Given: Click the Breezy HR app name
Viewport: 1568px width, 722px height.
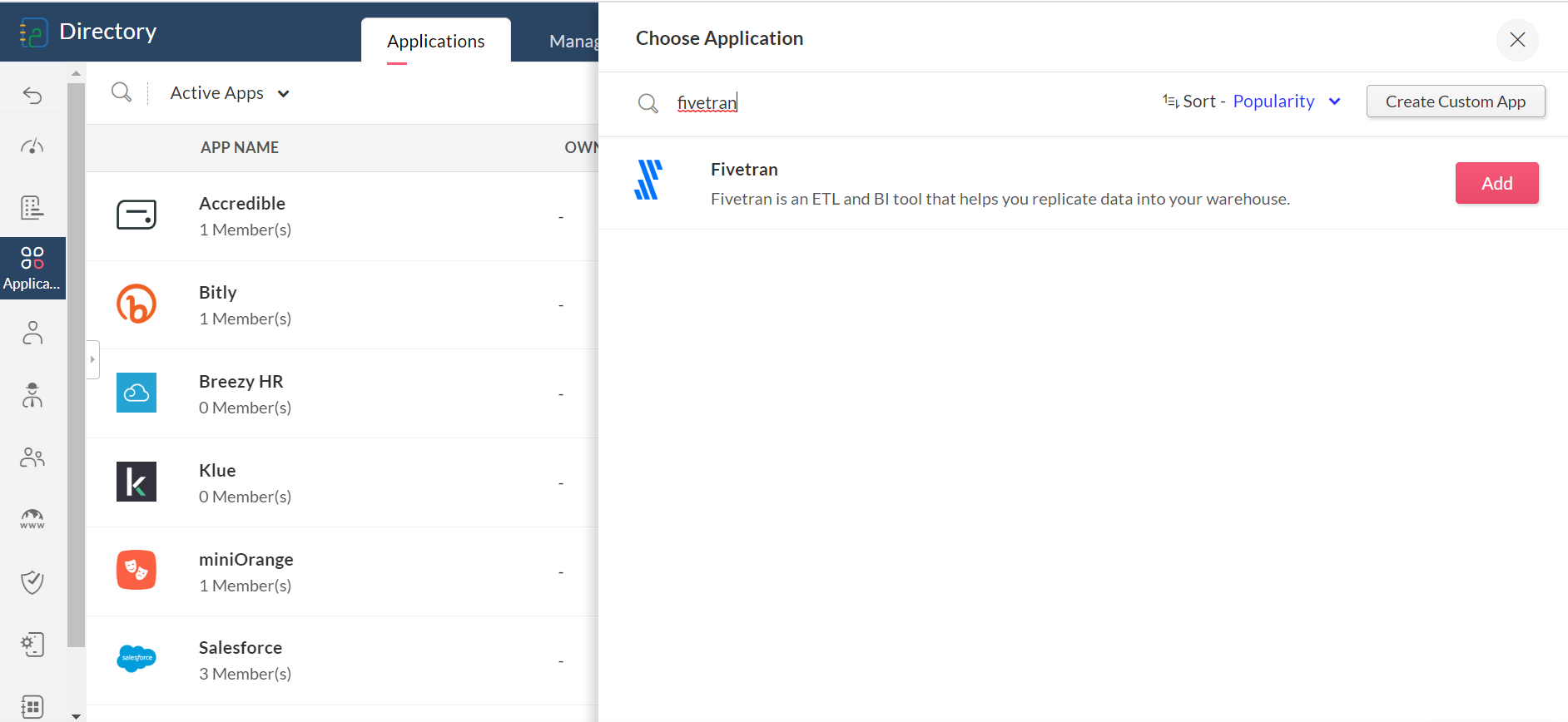Looking at the screenshot, I should click(x=241, y=381).
